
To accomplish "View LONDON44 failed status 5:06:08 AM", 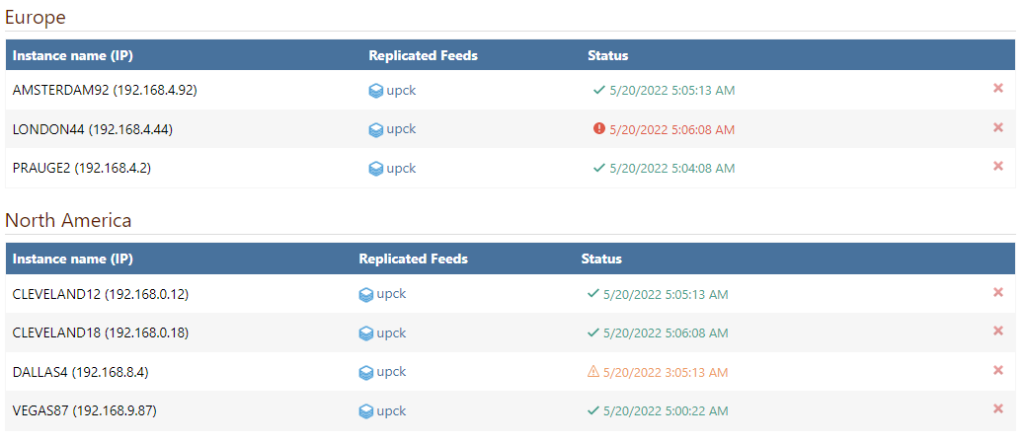I will (x=671, y=129).
